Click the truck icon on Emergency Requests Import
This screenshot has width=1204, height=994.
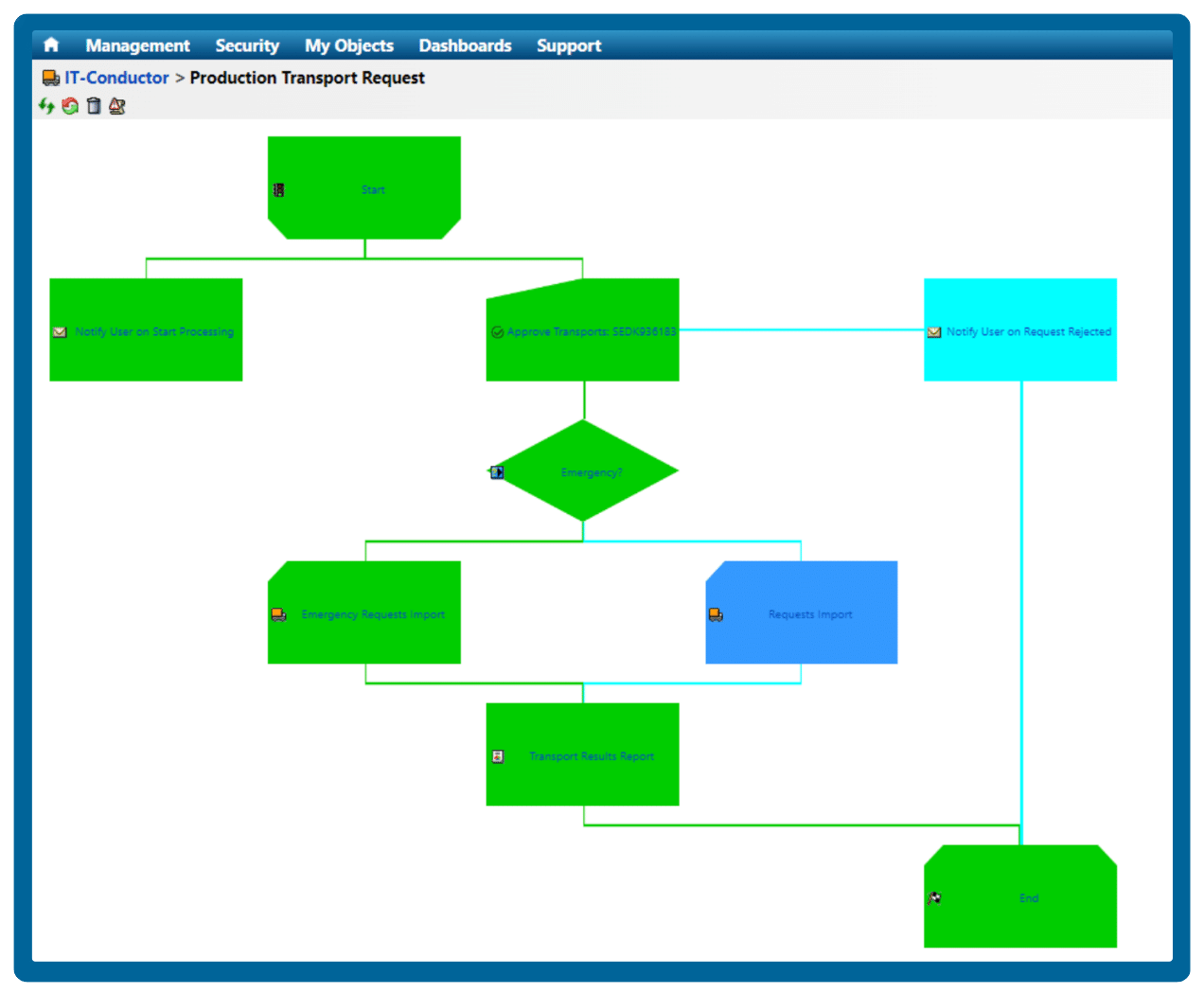(278, 613)
